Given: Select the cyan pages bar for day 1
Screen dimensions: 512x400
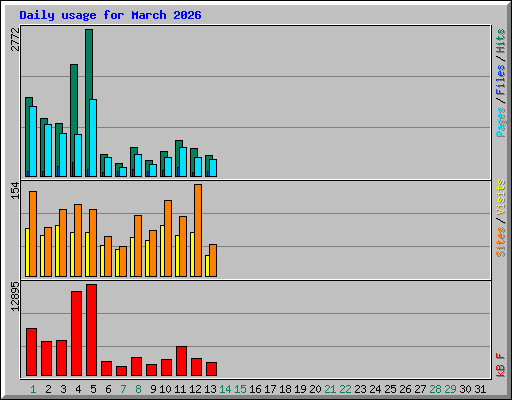Looking at the screenshot, I should pyautogui.click(x=33, y=142).
